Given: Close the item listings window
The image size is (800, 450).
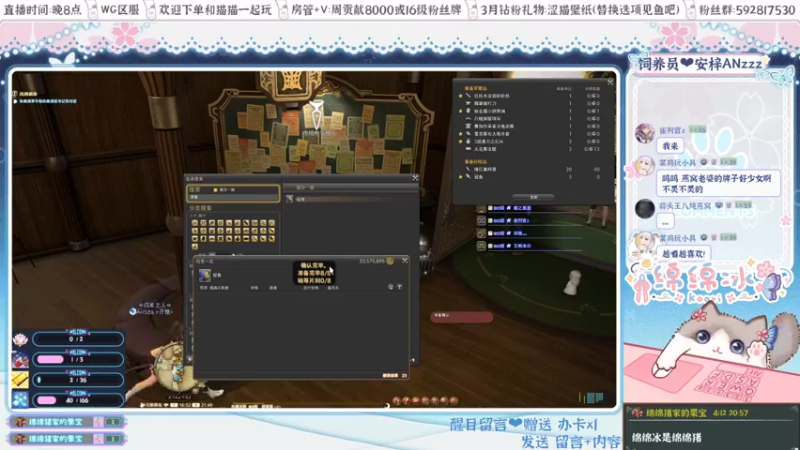Looking at the screenshot, I should [x=405, y=260].
